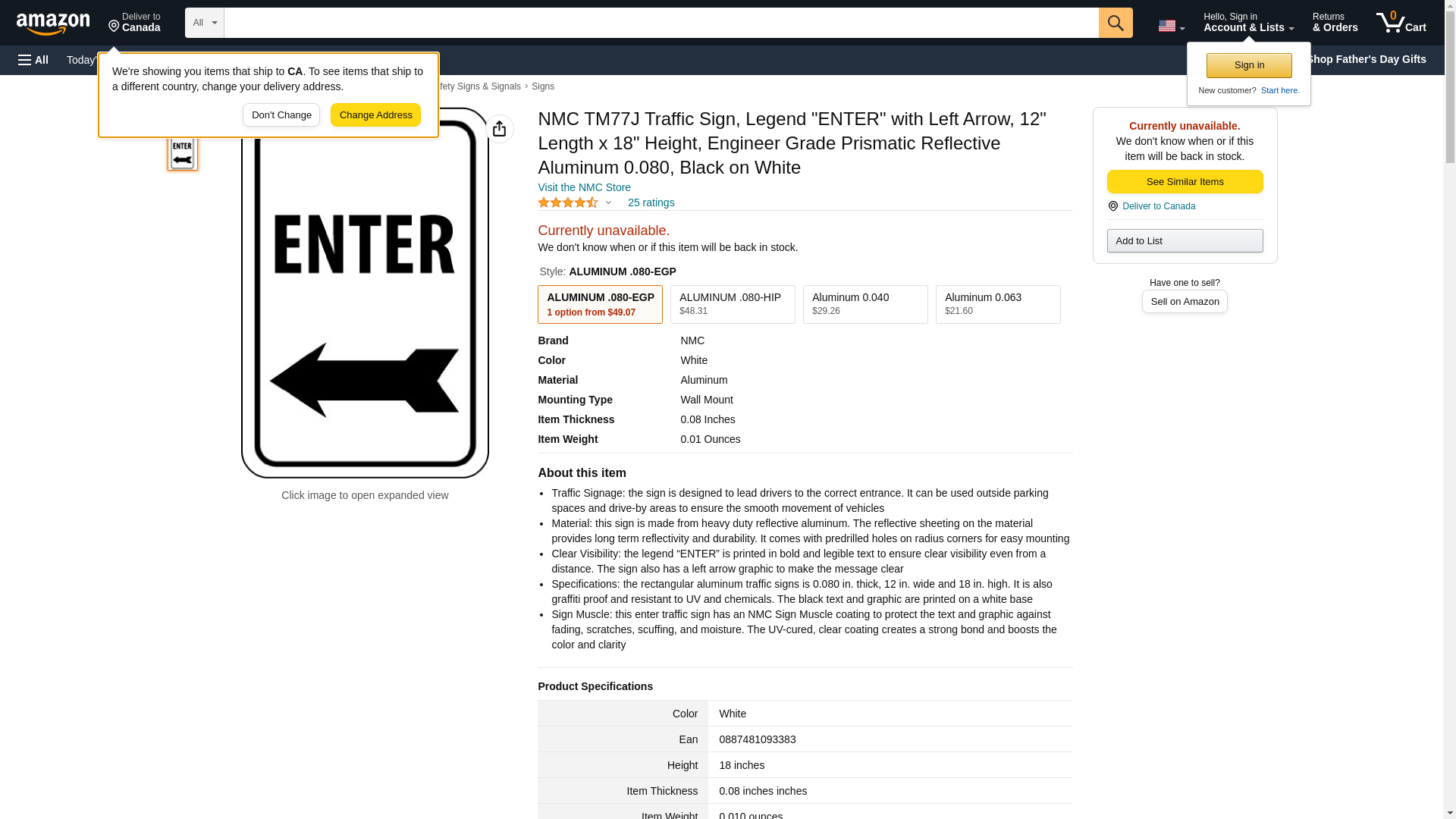
Task: Open the Account & Lists dropdown
Action: 1248,23
